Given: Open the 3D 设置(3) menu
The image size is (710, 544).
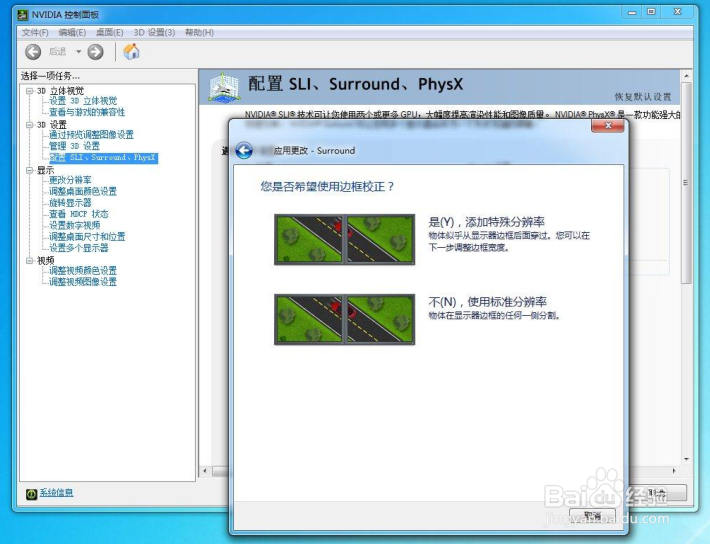Looking at the screenshot, I should click(154, 33).
